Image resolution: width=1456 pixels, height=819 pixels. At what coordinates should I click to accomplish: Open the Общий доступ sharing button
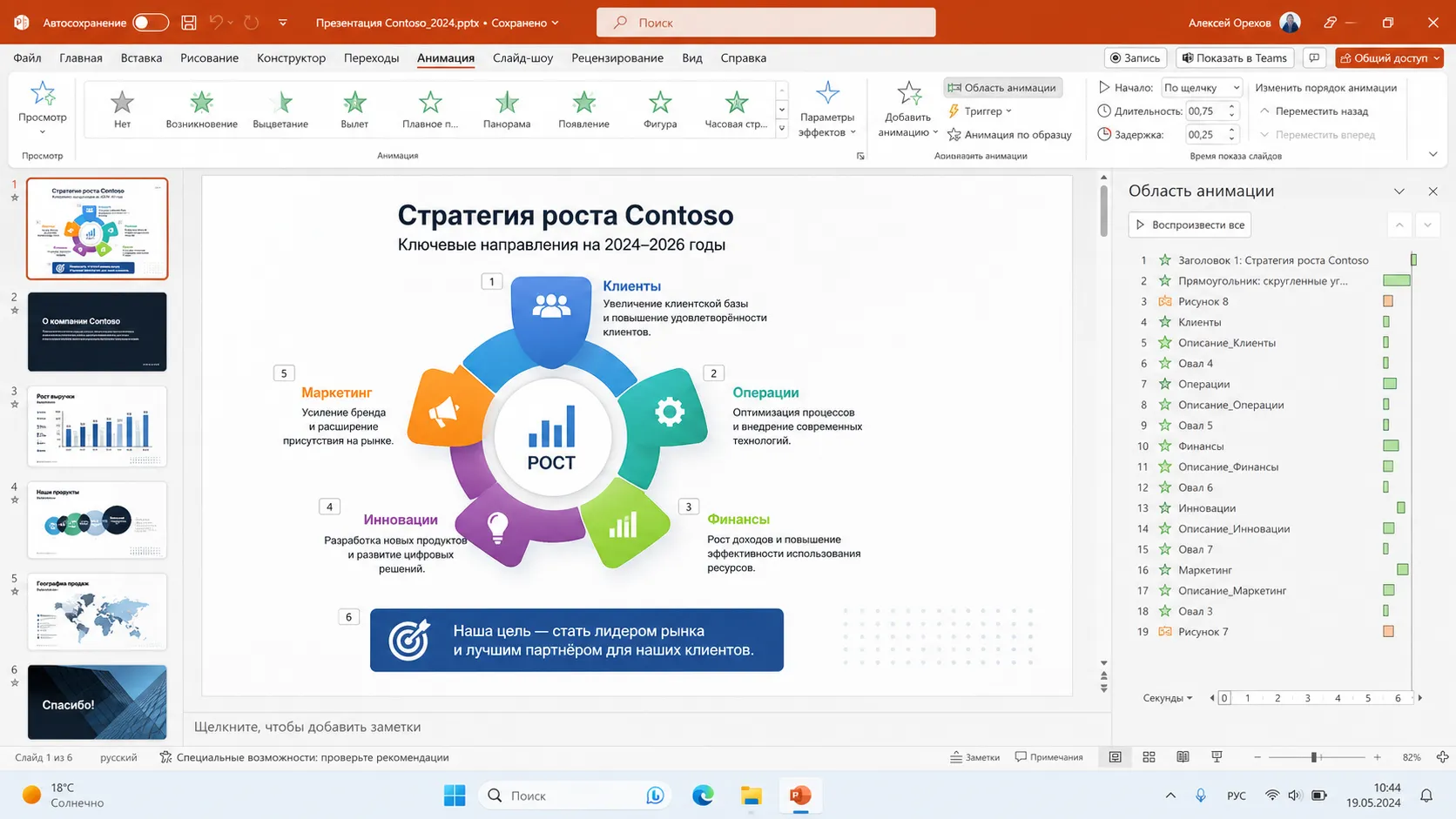(x=1388, y=57)
